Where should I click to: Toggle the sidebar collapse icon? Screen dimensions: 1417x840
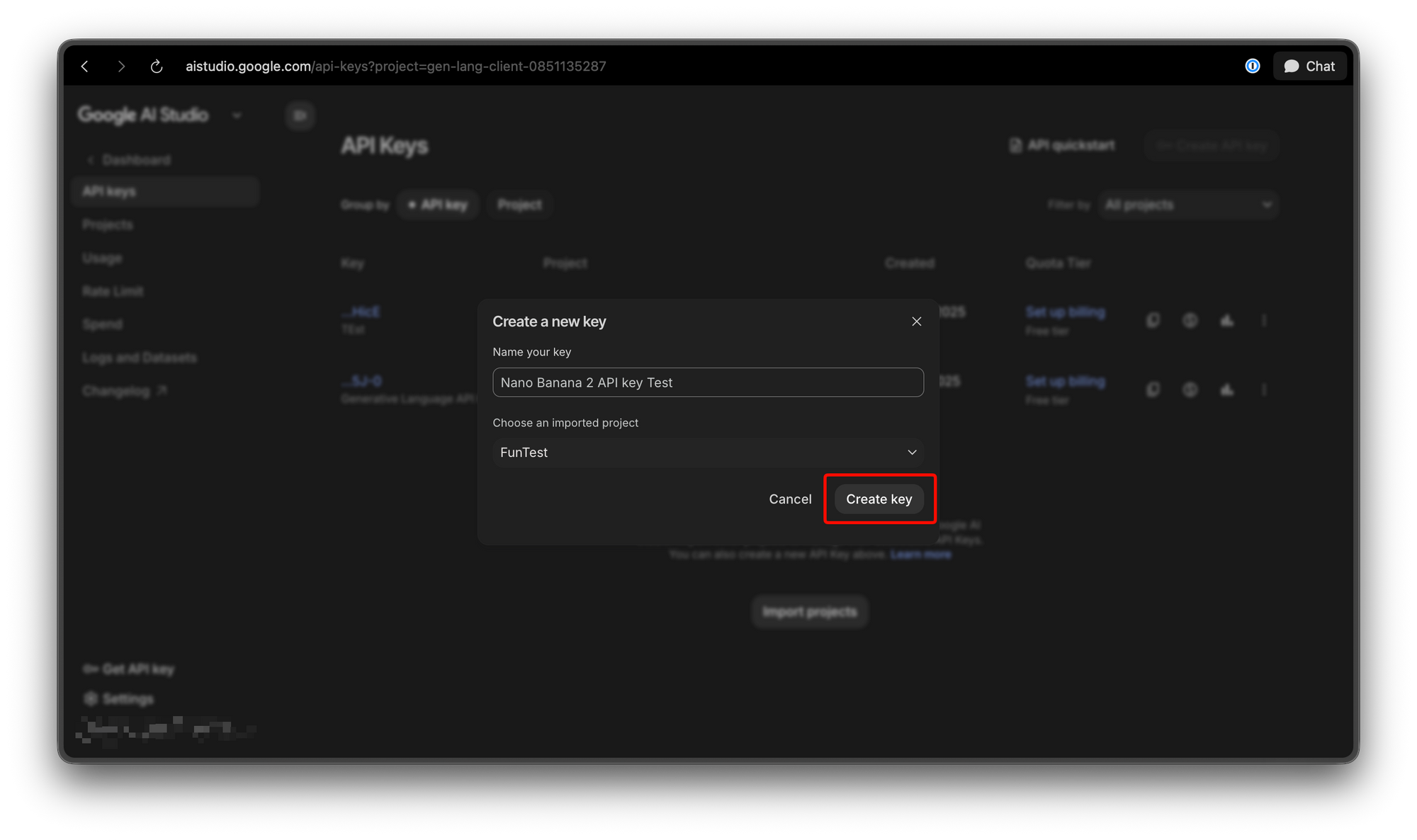(300, 115)
